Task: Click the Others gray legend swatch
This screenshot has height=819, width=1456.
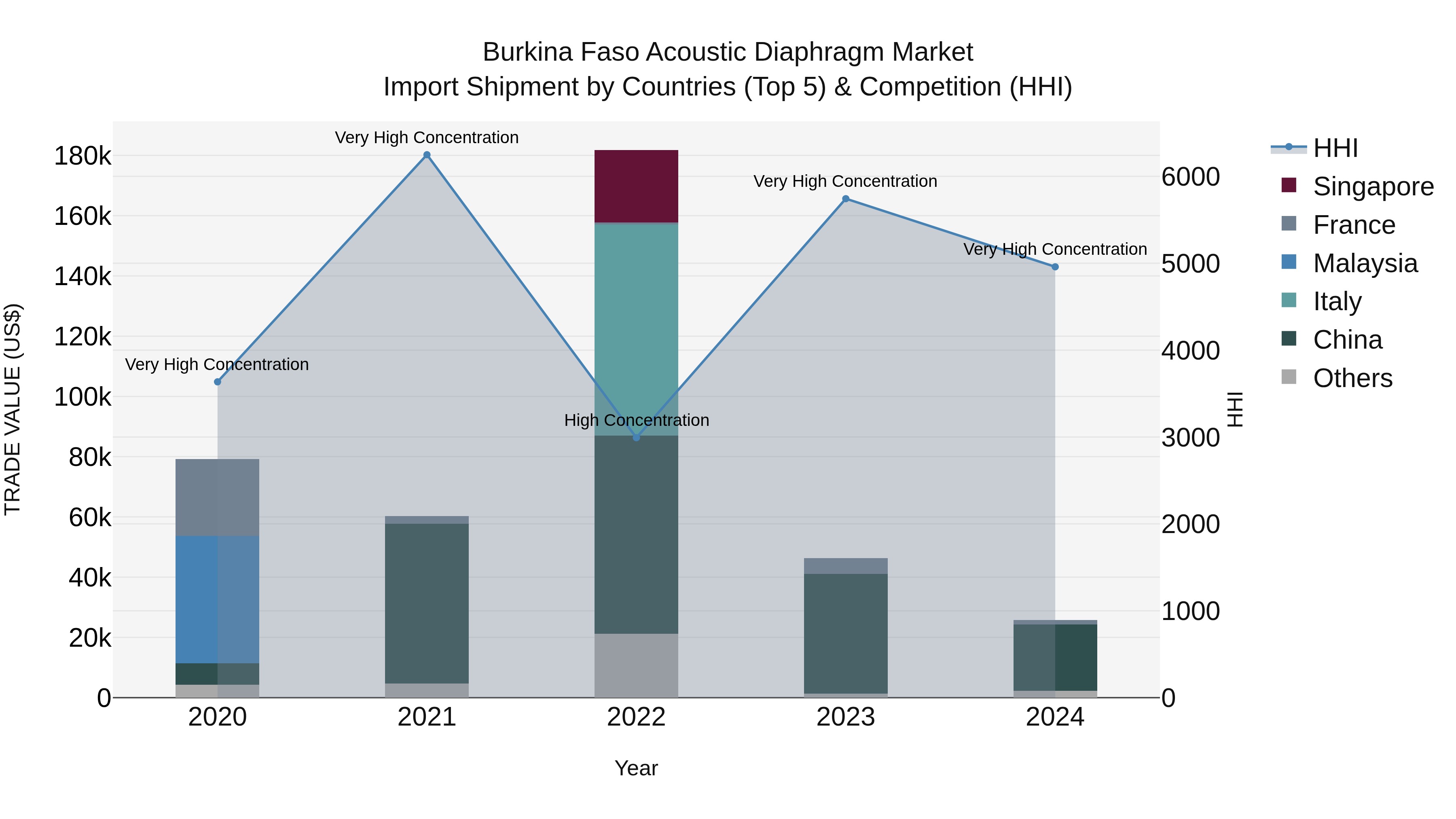Action: [x=1289, y=377]
